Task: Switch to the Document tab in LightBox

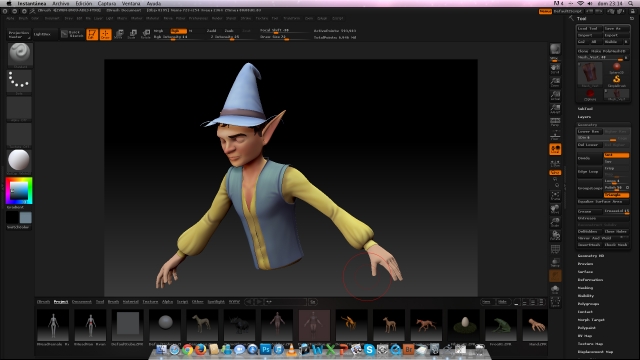Action: 82,302
